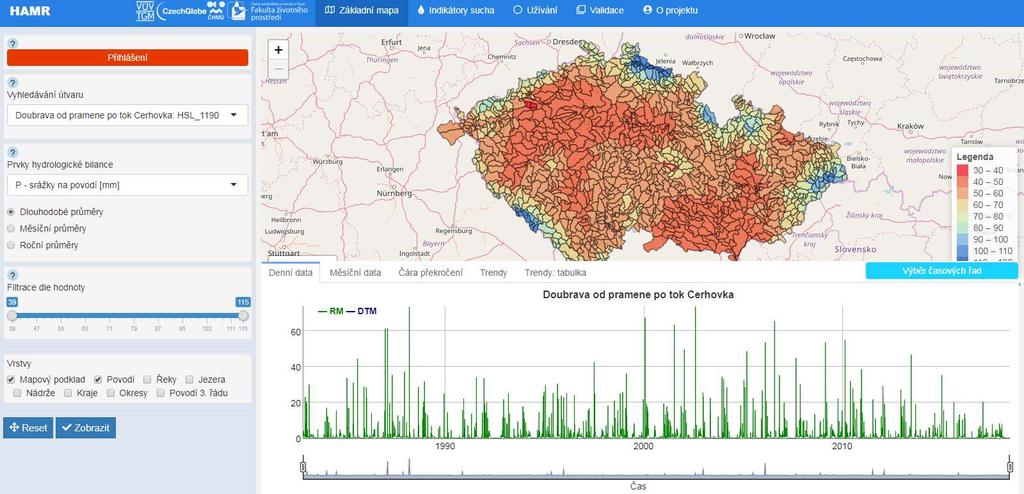1024x494 pixels.
Task: Click the Reset button
Action: (x=28, y=428)
